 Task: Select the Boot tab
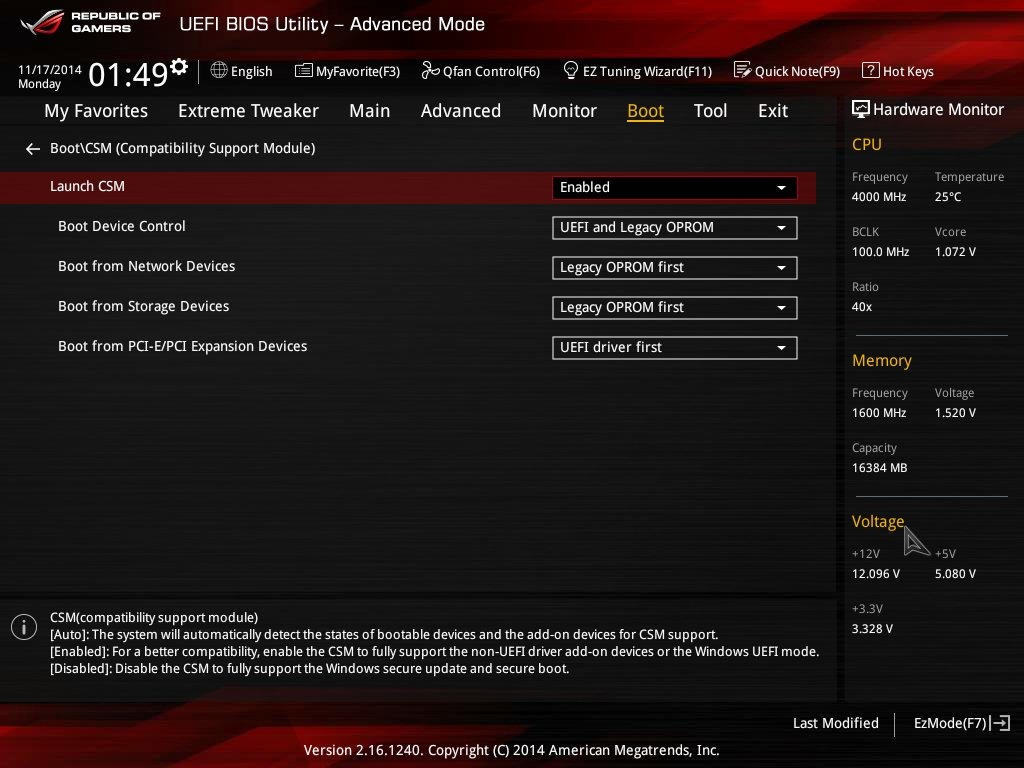(x=645, y=111)
